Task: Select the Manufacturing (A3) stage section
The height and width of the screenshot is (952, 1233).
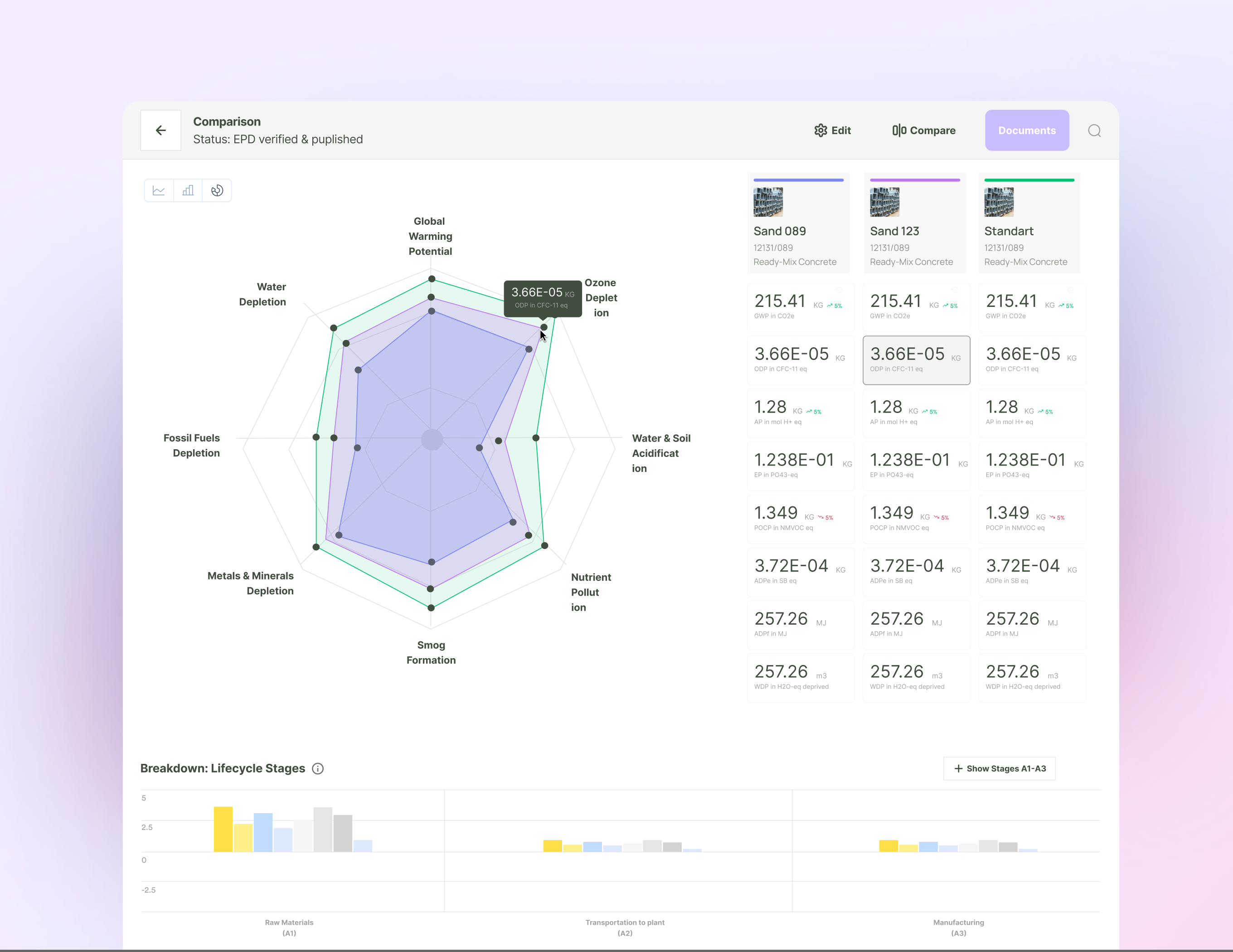Action: point(958,927)
